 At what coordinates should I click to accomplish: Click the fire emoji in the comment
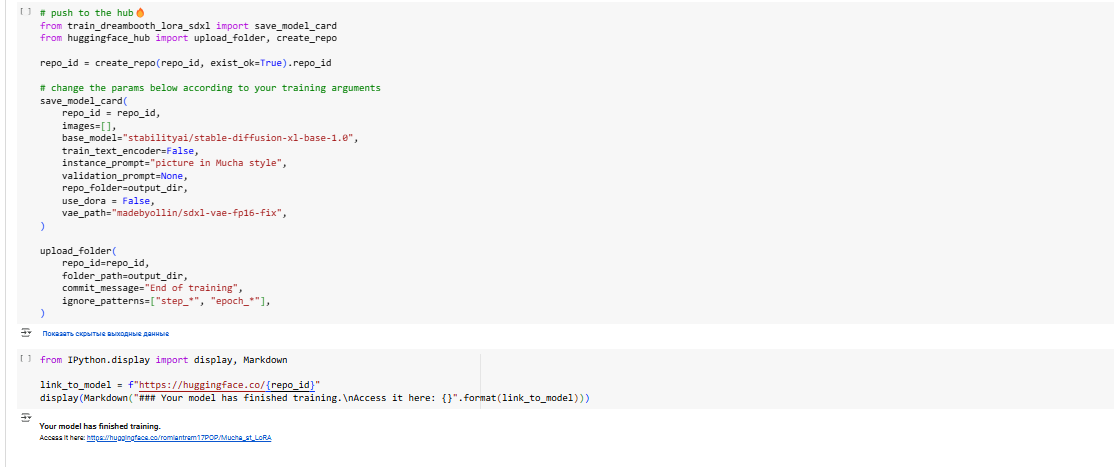pos(140,12)
